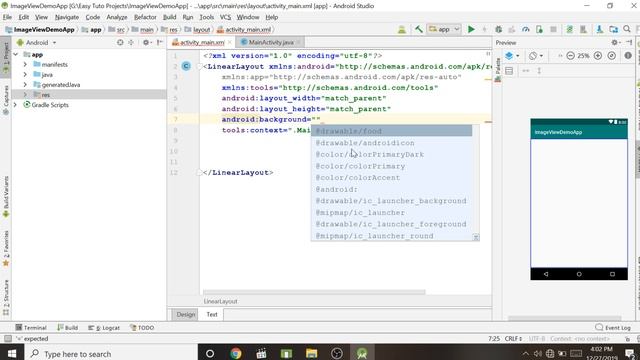Viewport: 640px width, 360px height.
Task: Expand Gradle Scripts node
Action: coord(16,105)
